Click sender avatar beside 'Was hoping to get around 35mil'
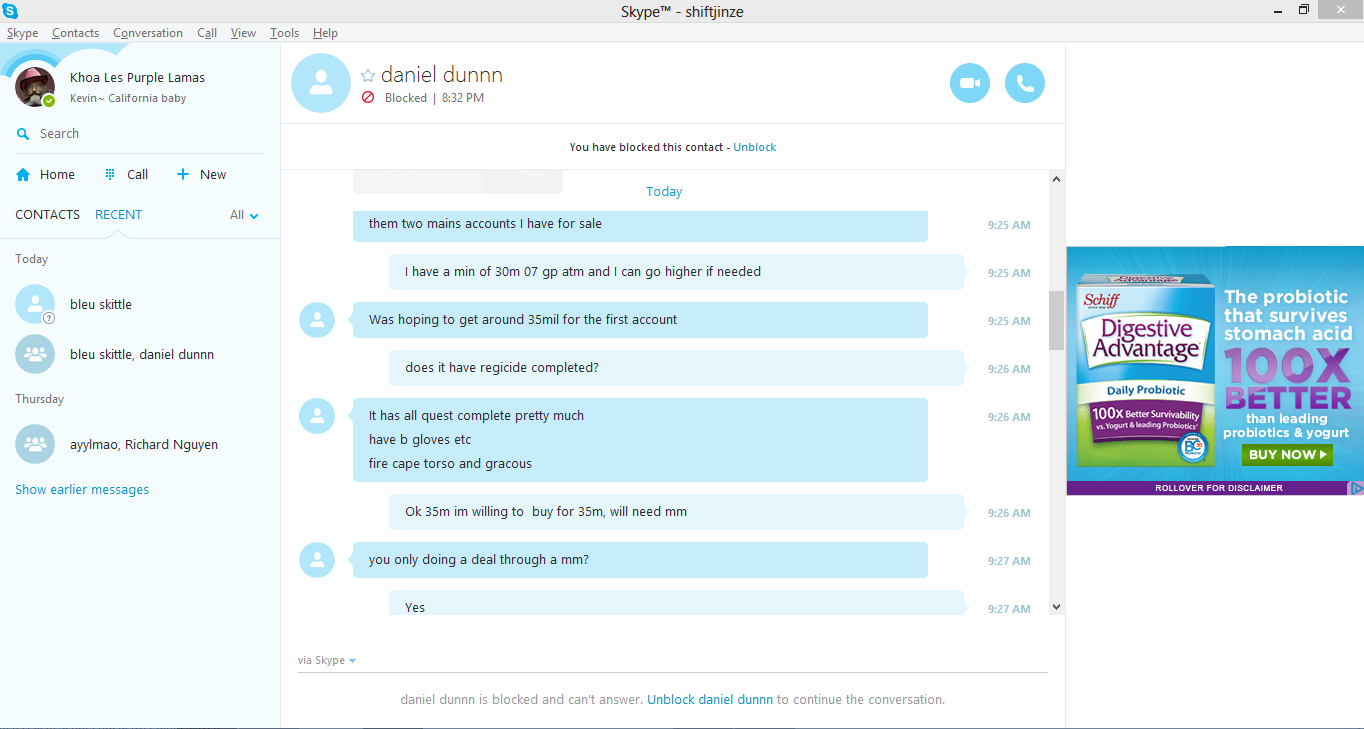1364x729 pixels. pos(317,320)
